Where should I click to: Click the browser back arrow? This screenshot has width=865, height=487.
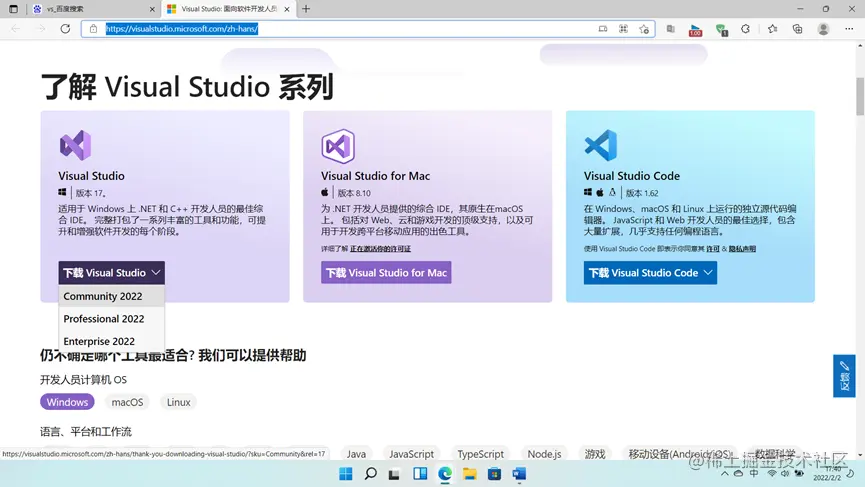[15, 29]
